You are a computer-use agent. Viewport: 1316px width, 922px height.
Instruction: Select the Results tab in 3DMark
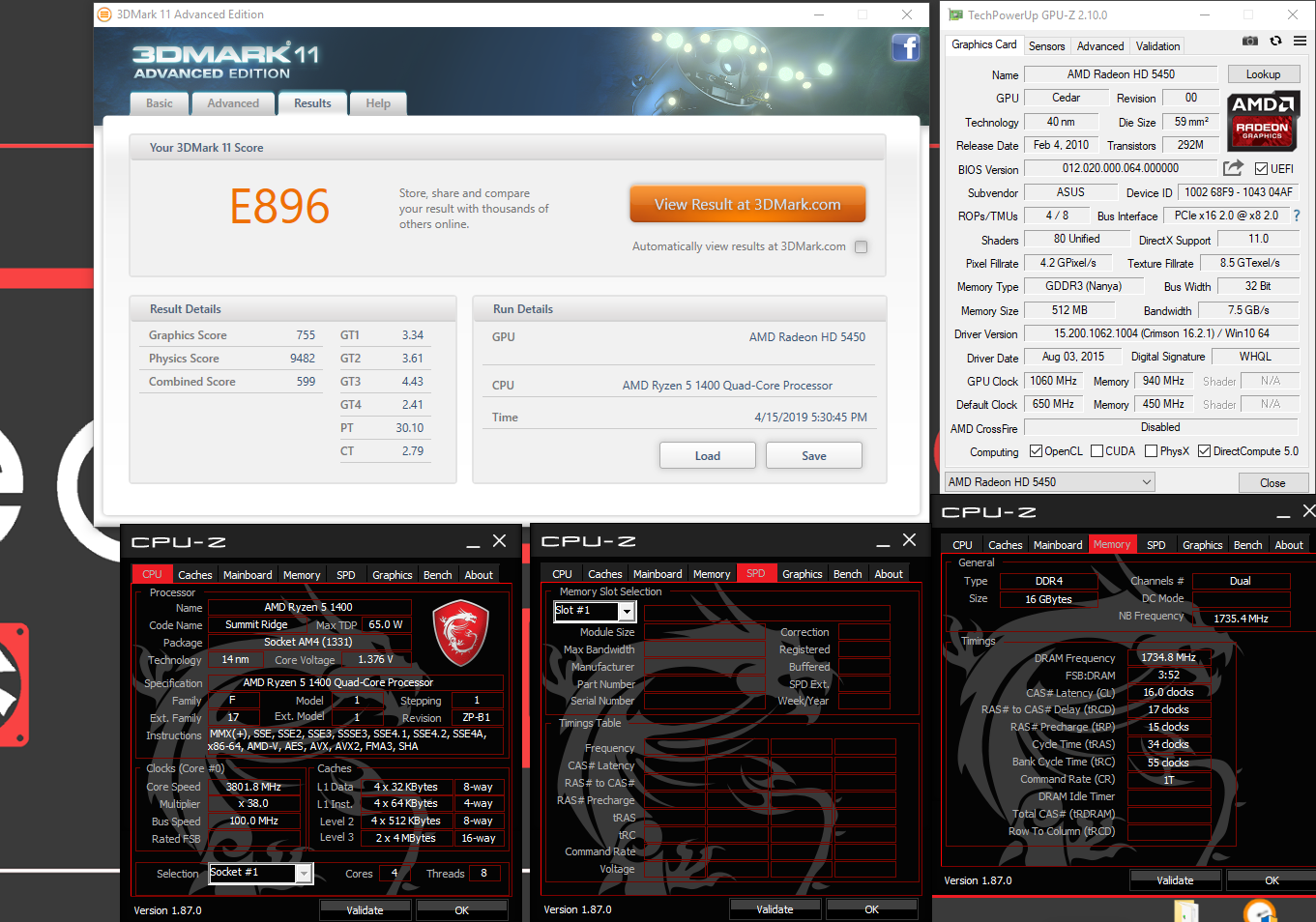pyautogui.click(x=312, y=103)
